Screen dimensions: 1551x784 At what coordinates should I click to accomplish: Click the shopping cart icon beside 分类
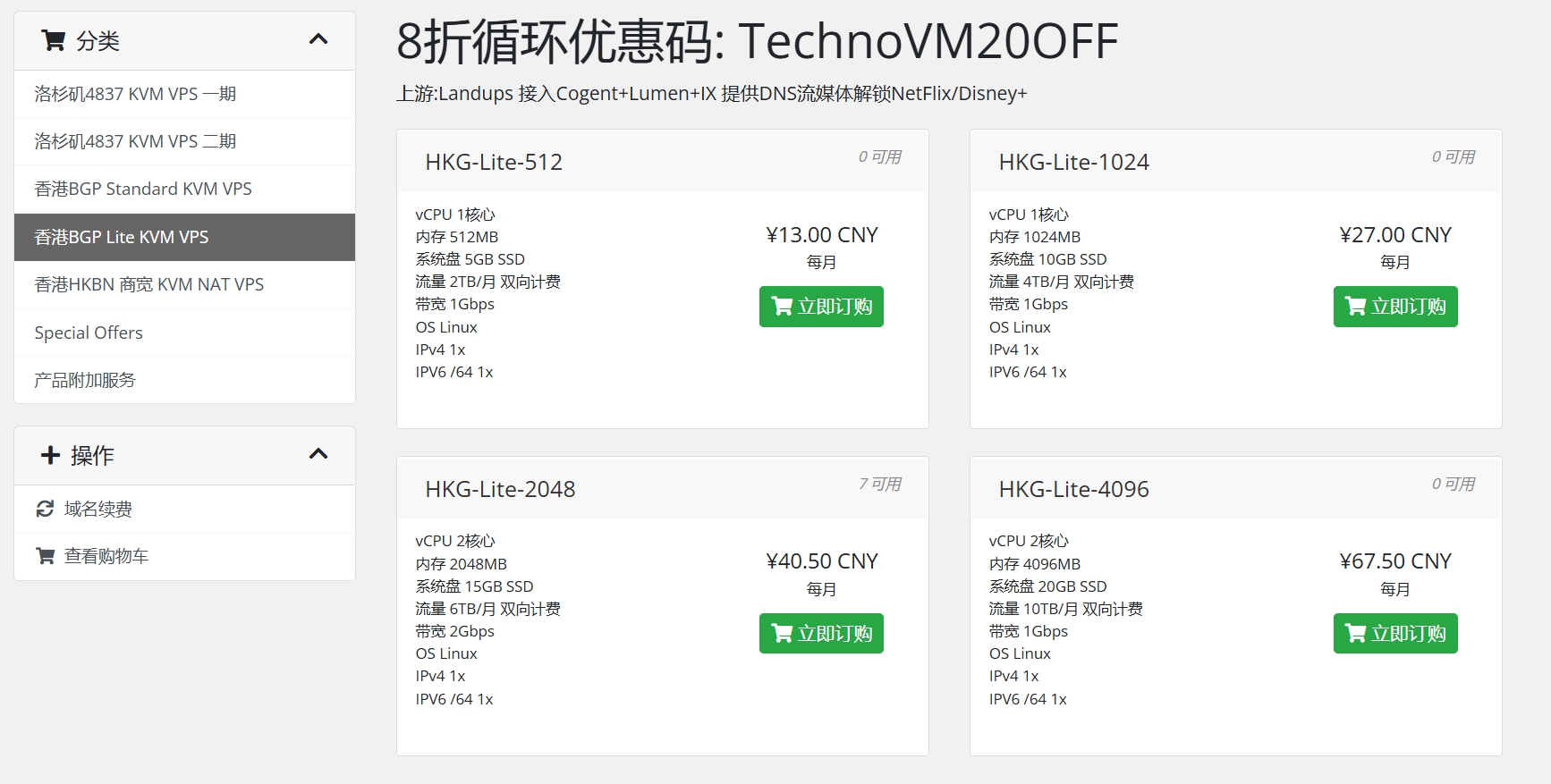(x=53, y=40)
